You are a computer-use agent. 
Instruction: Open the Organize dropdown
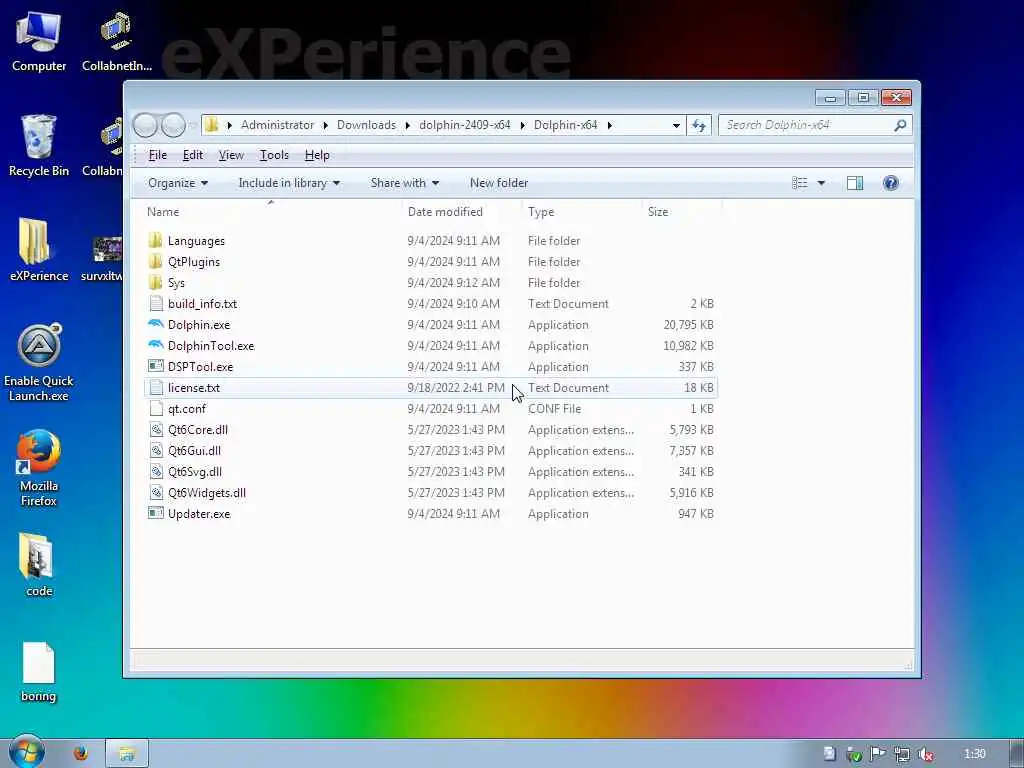tap(178, 183)
